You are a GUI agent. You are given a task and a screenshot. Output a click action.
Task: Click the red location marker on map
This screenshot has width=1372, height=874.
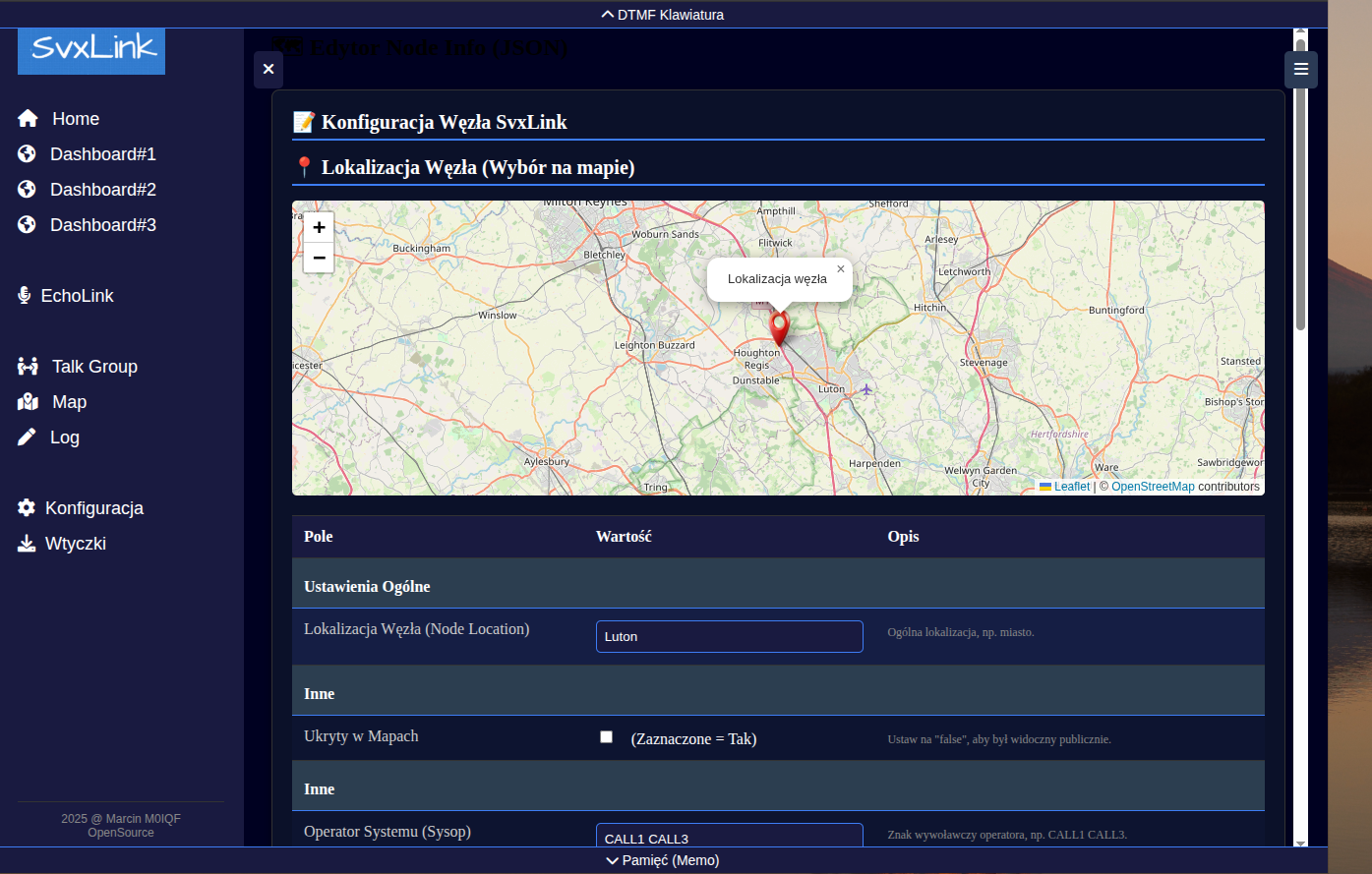pos(779,327)
